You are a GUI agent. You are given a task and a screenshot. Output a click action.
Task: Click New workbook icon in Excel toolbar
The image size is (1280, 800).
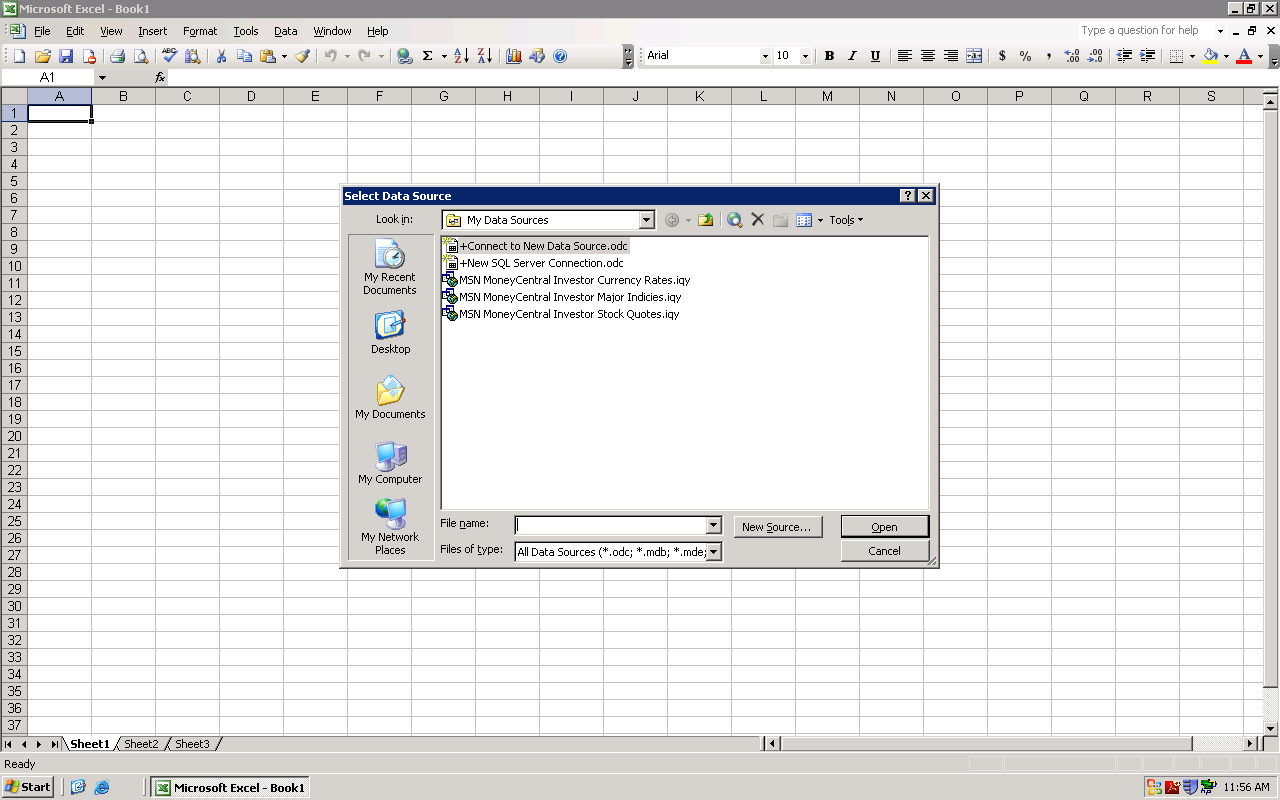click(19, 56)
